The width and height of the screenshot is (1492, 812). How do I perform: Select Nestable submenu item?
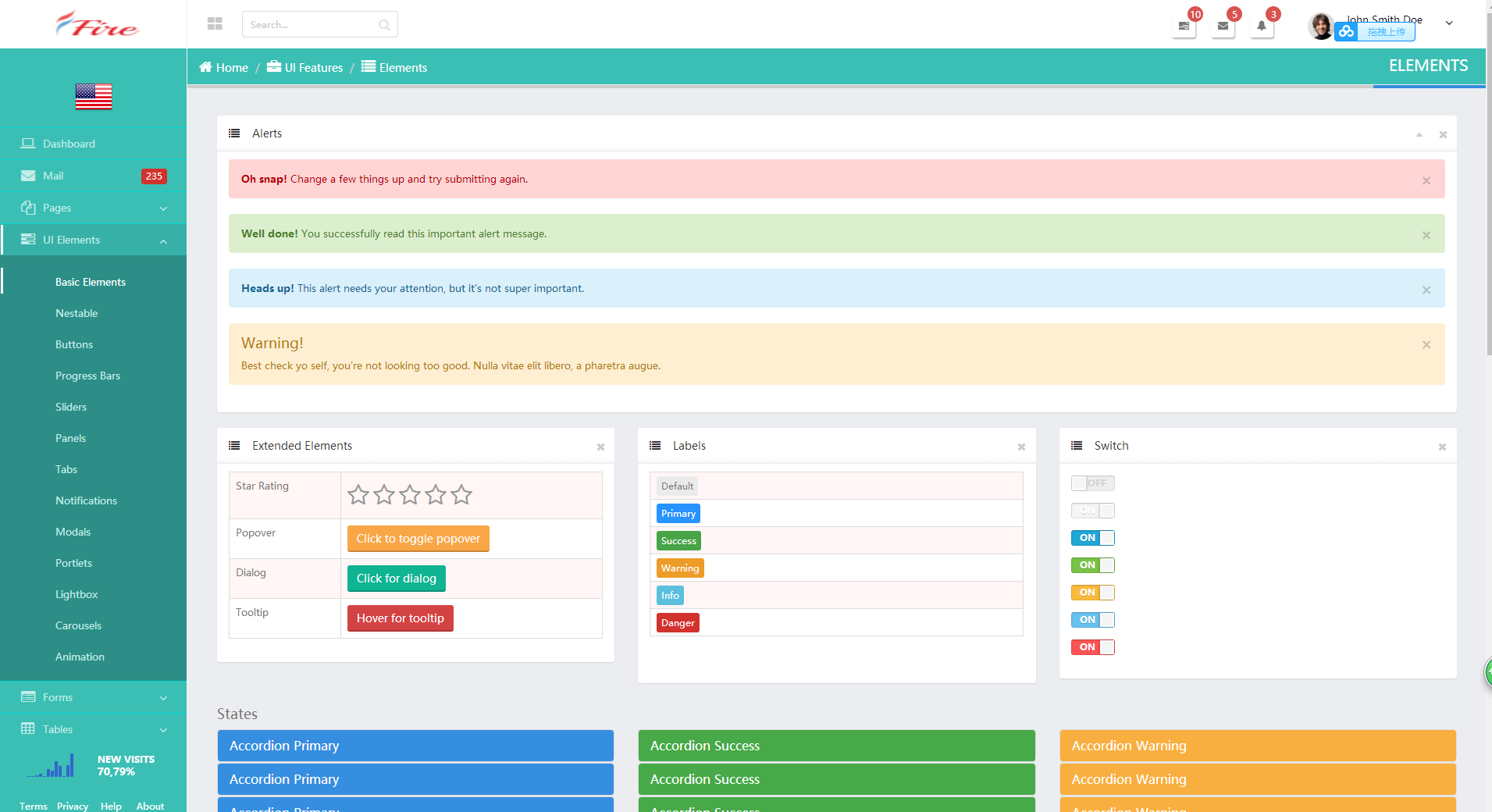(77, 313)
